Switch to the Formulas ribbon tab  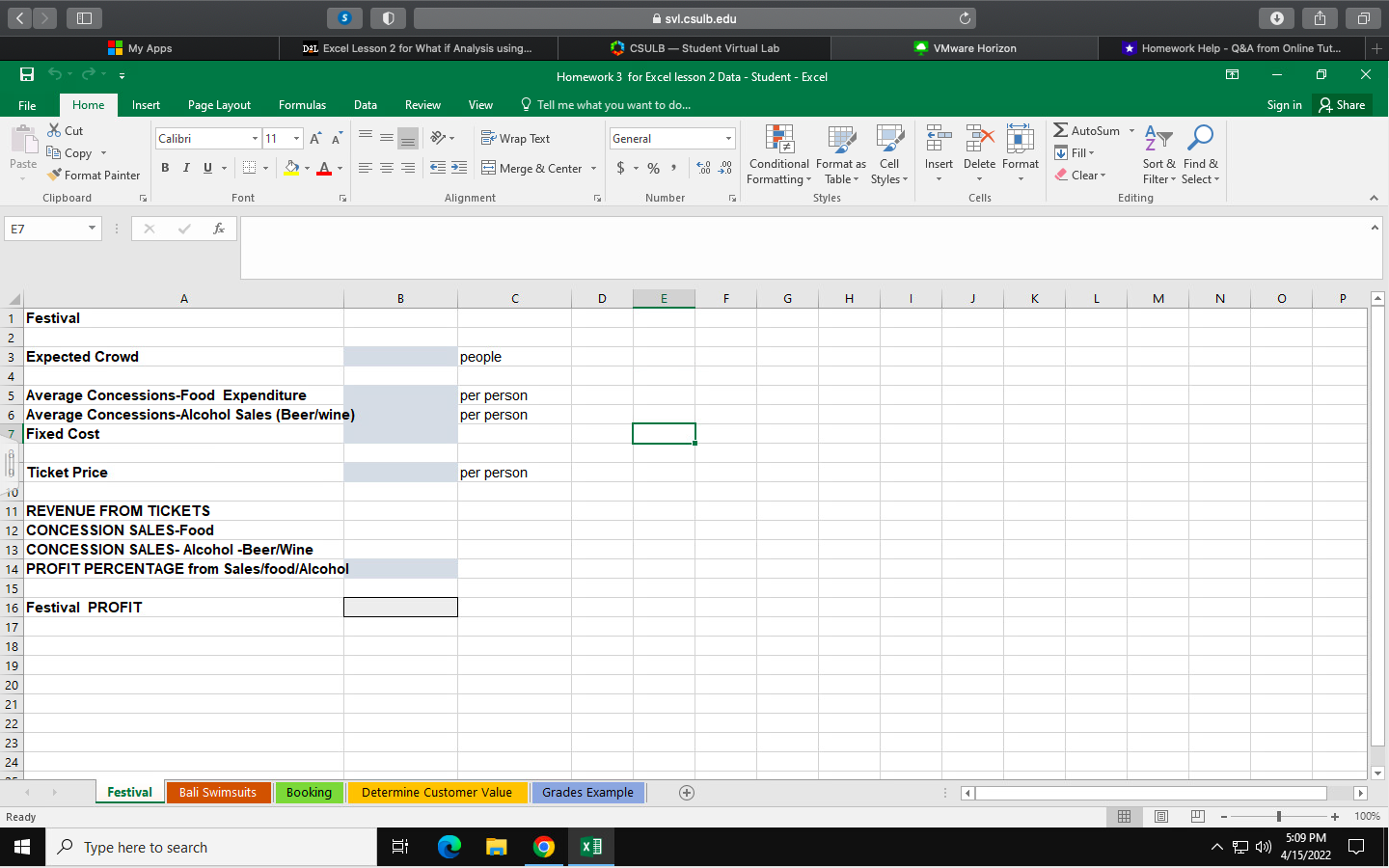tap(302, 104)
